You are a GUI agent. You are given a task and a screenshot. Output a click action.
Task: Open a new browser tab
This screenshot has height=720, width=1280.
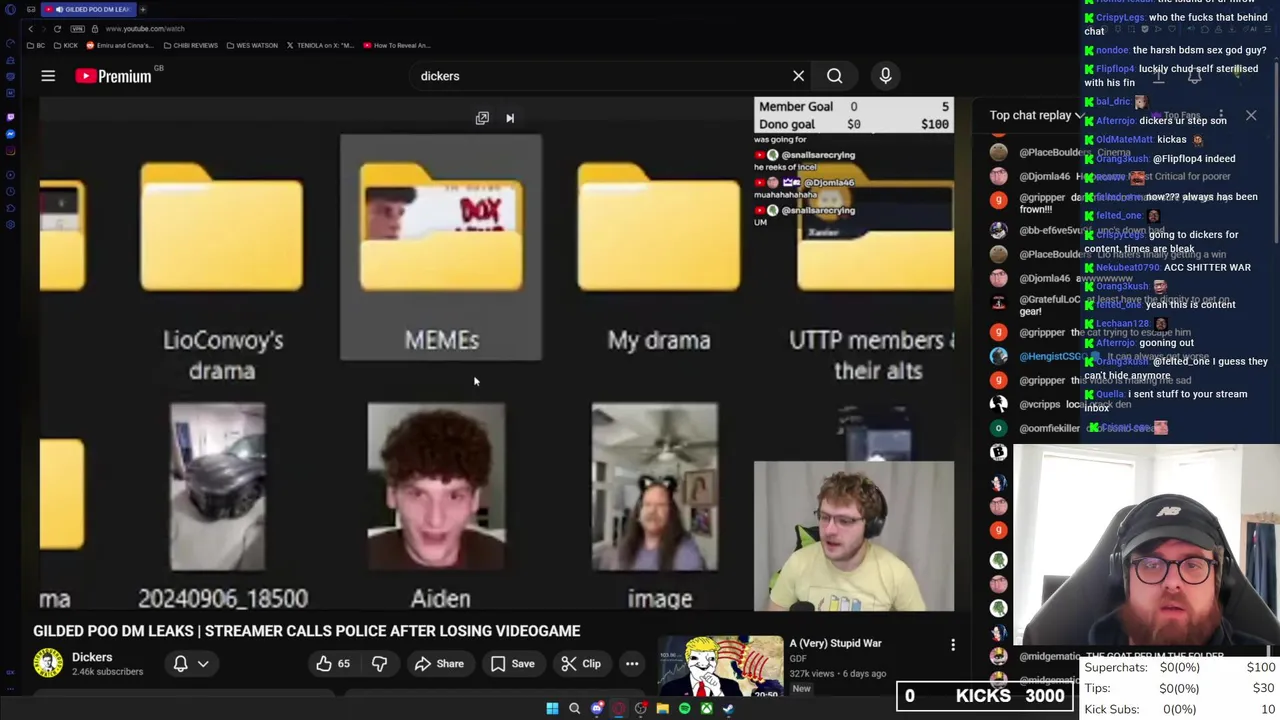143,9
